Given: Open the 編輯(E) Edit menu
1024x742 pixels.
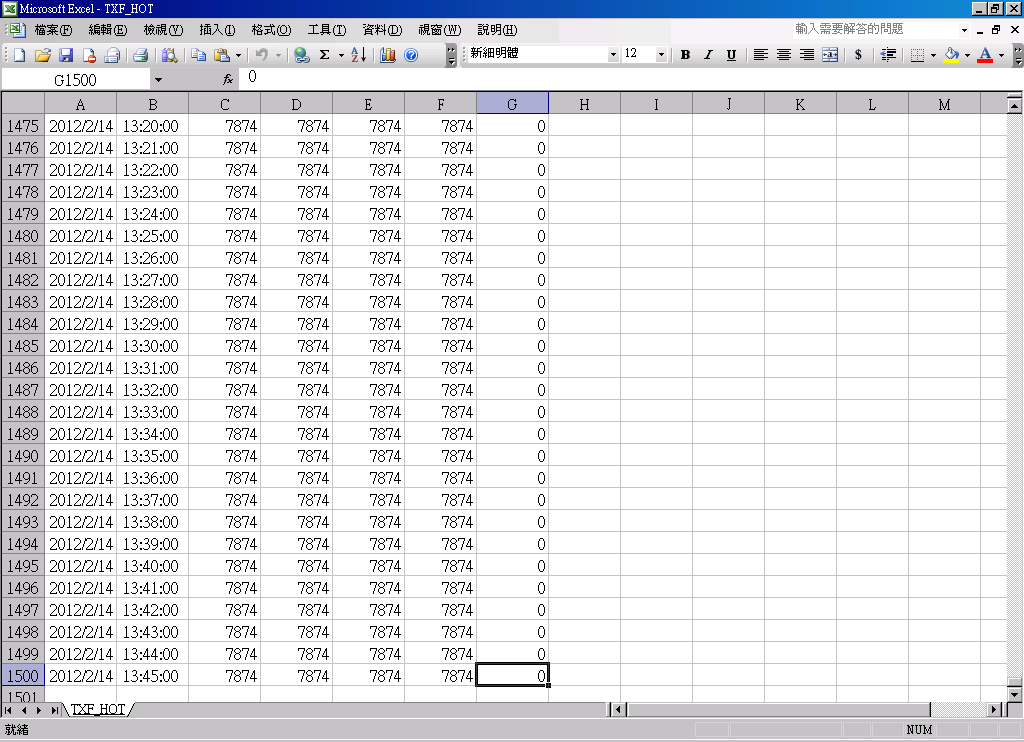Looking at the screenshot, I should tap(108, 30).
